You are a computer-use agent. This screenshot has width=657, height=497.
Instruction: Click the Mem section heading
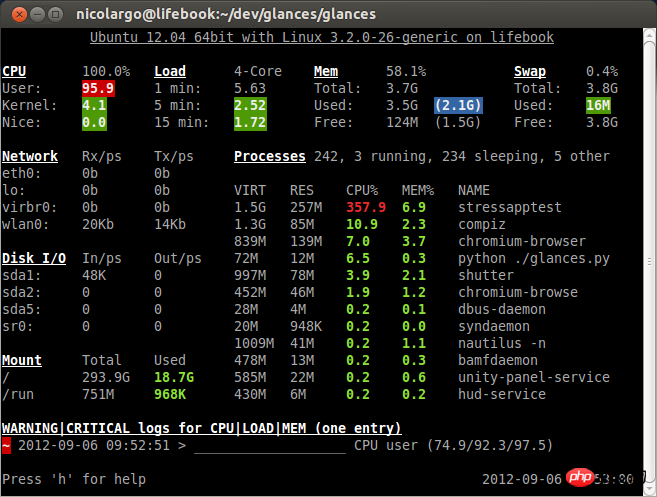point(326,71)
